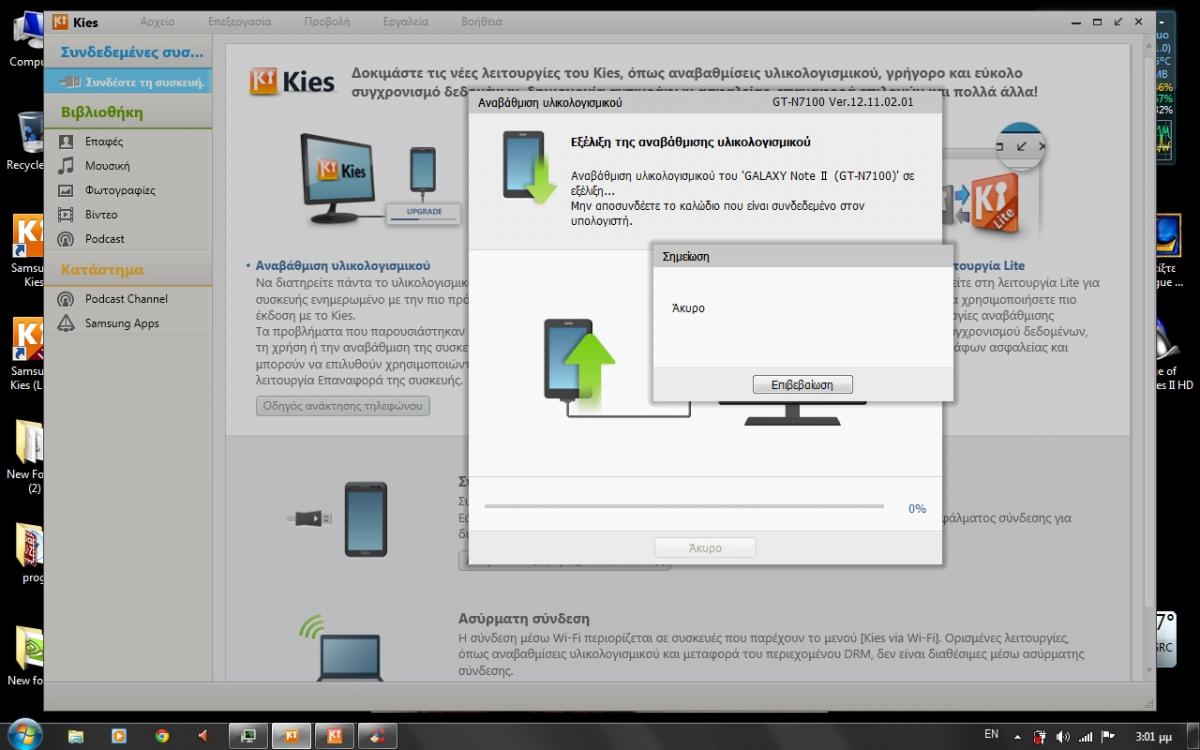
Task: Switch to the second Kies taskbar button
Action: coord(335,736)
